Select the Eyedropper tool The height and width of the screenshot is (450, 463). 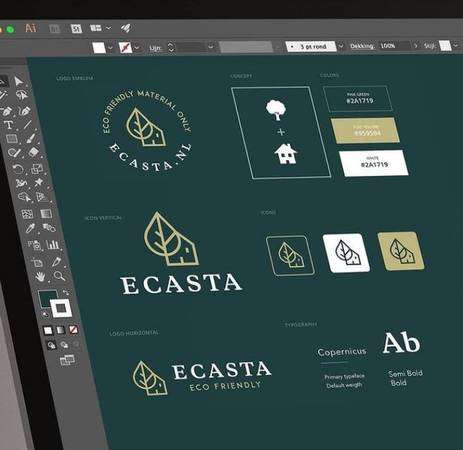pos(31,229)
